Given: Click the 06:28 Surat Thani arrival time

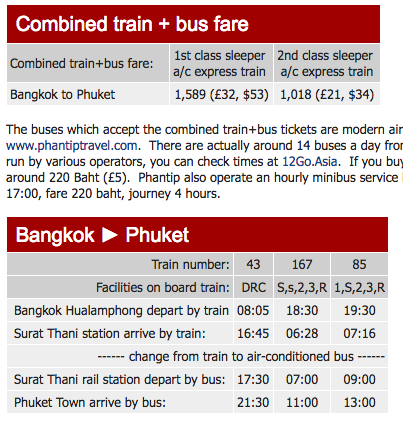Looking at the screenshot, I should [x=302, y=333].
